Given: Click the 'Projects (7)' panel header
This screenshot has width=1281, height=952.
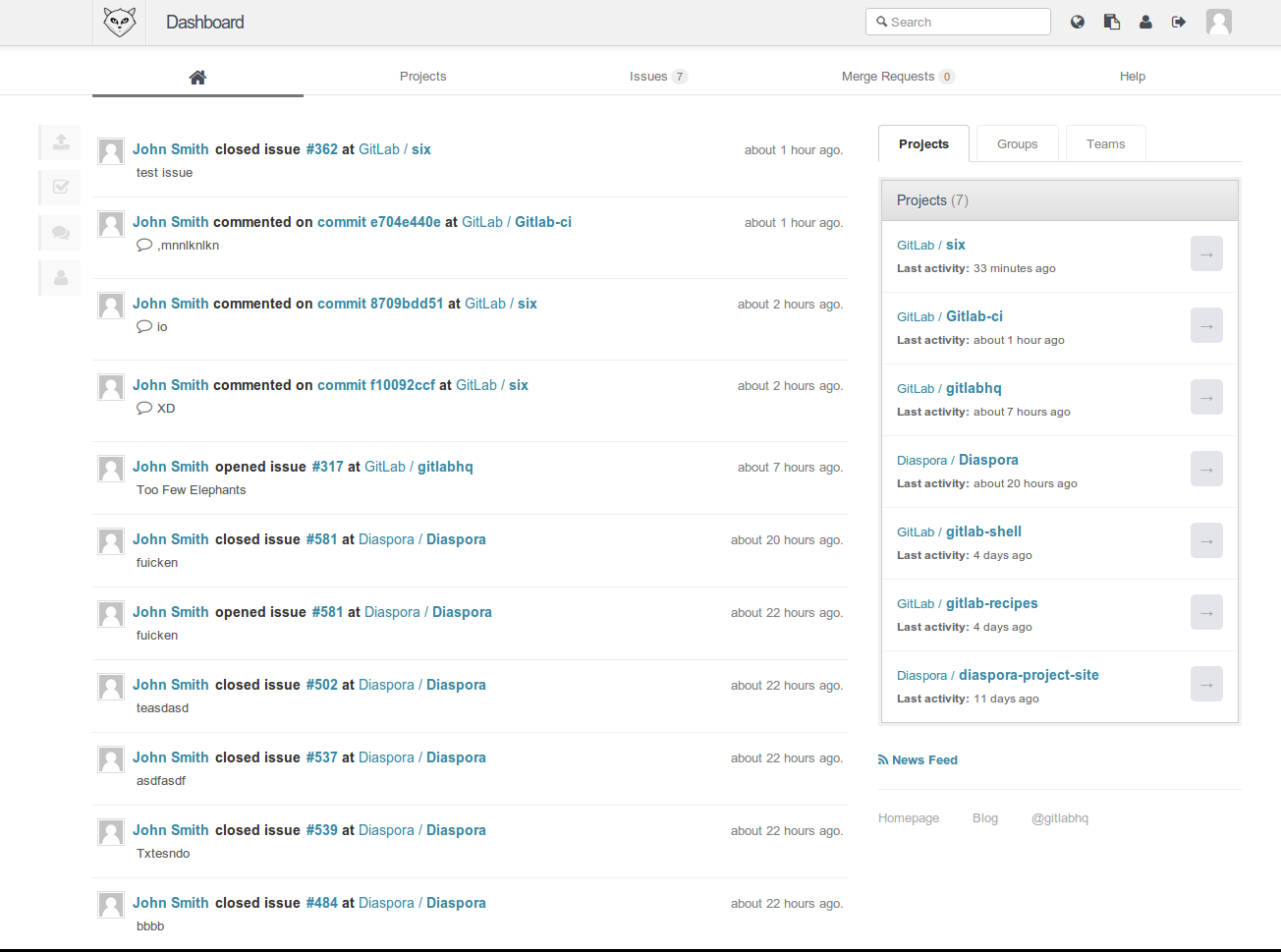Looking at the screenshot, I should click(x=1060, y=200).
